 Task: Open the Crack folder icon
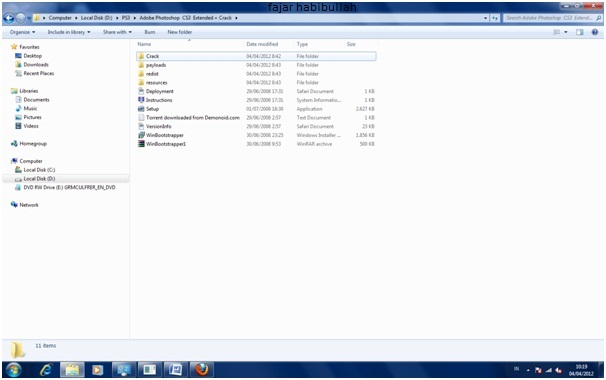[x=141, y=56]
